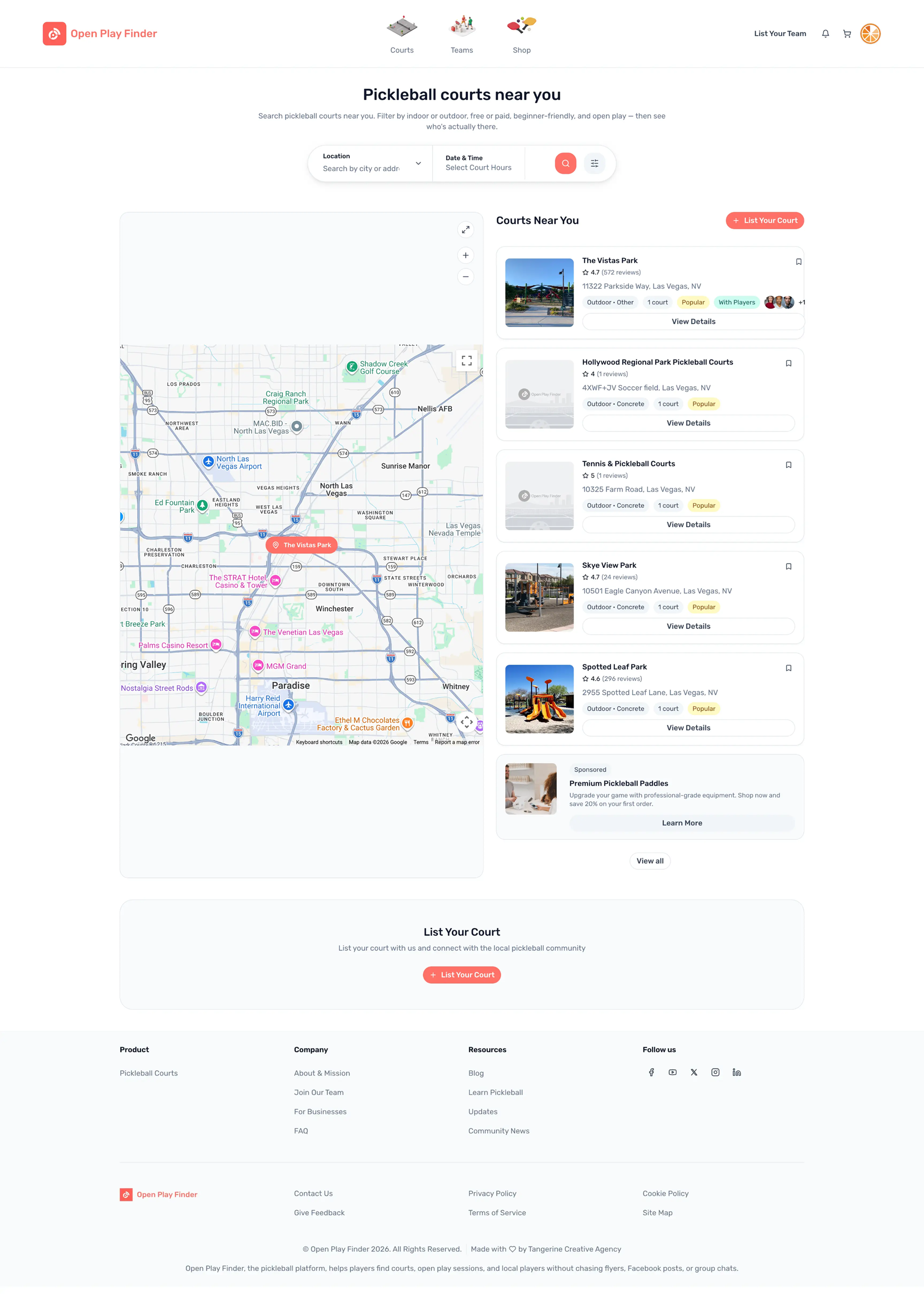Open the notifications bell icon
Viewport: 924px width, 1294px height.
825,34
